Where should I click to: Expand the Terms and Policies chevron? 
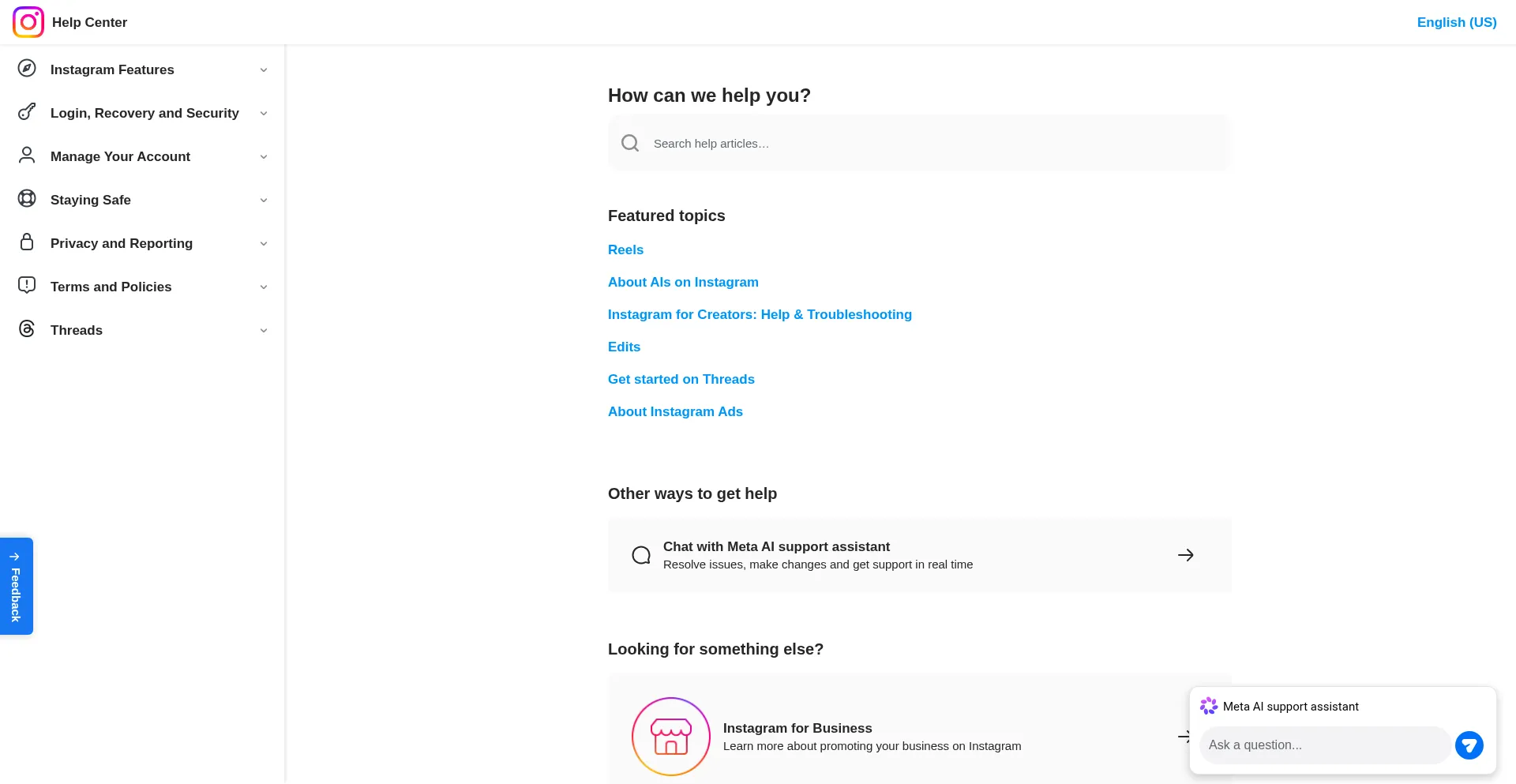264,287
